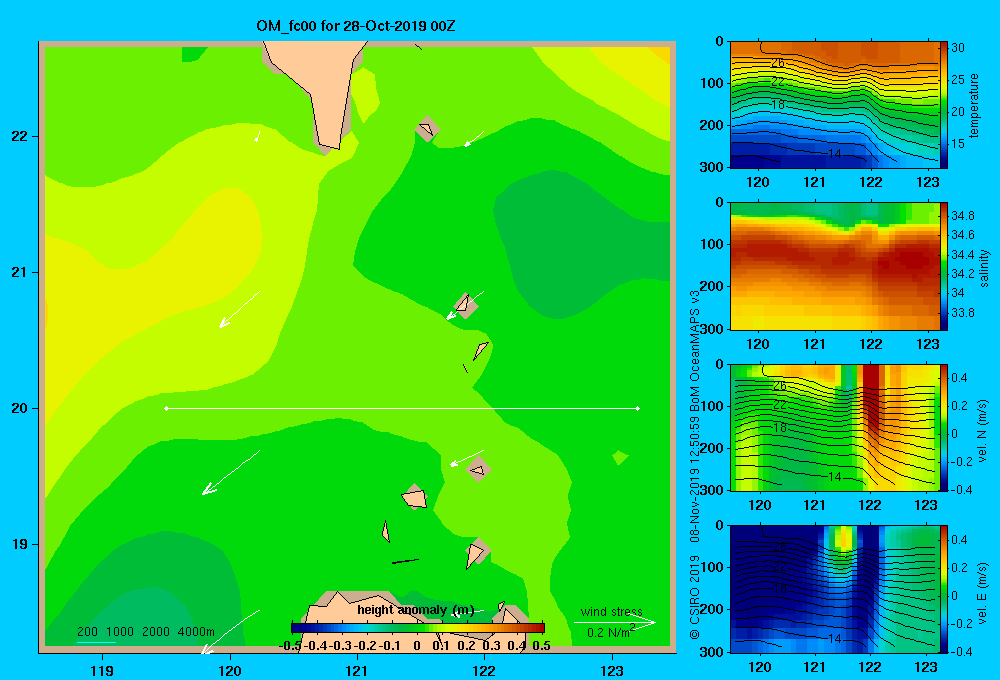Click the '34.8' tick on salinity colorbar
This screenshot has width=1000, height=680.
point(962,216)
